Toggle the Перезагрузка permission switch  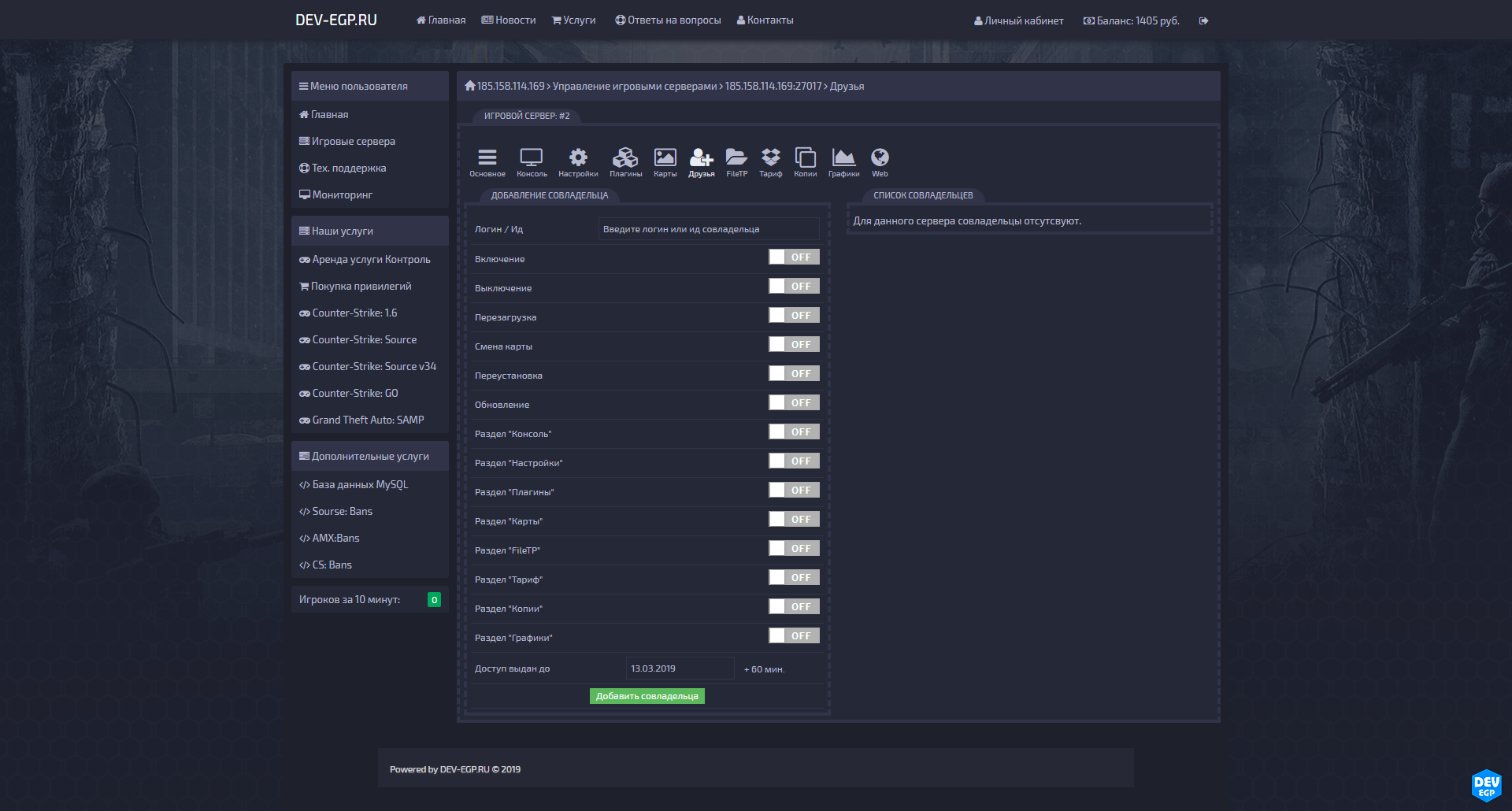point(794,316)
